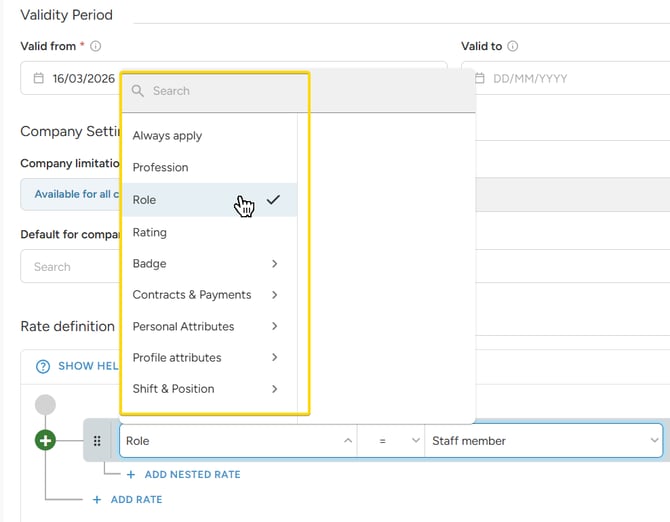Click the green plus add-rate circle icon
The image size is (670, 522).
pos(45,440)
